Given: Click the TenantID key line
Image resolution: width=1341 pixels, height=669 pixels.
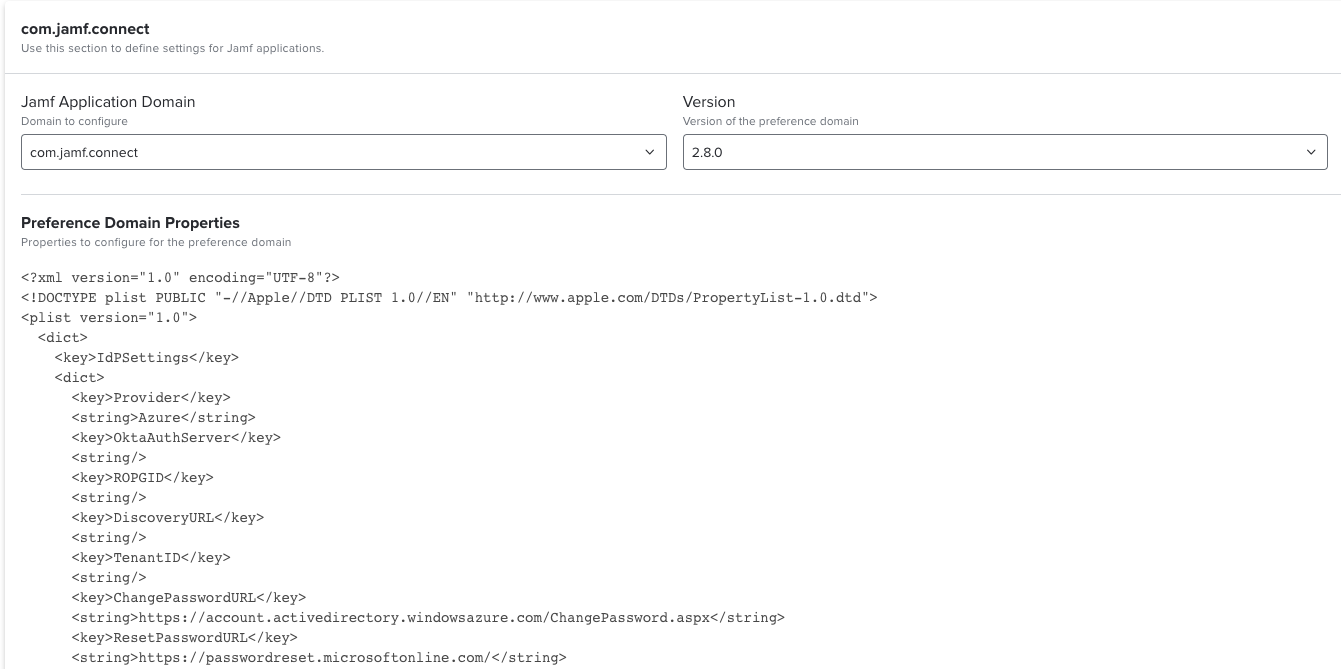Looking at the screenshot, I should [151, 557].
